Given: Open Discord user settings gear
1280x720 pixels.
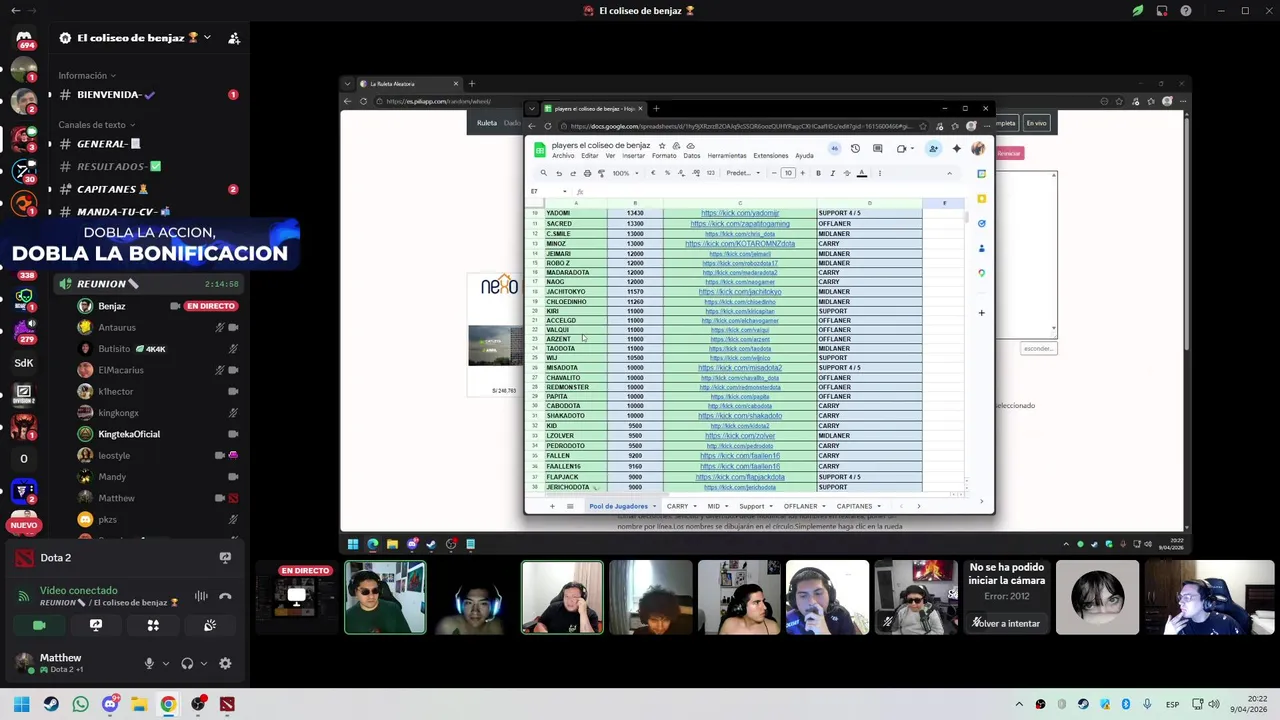Looking at the screenshot, I should point(225,663).
